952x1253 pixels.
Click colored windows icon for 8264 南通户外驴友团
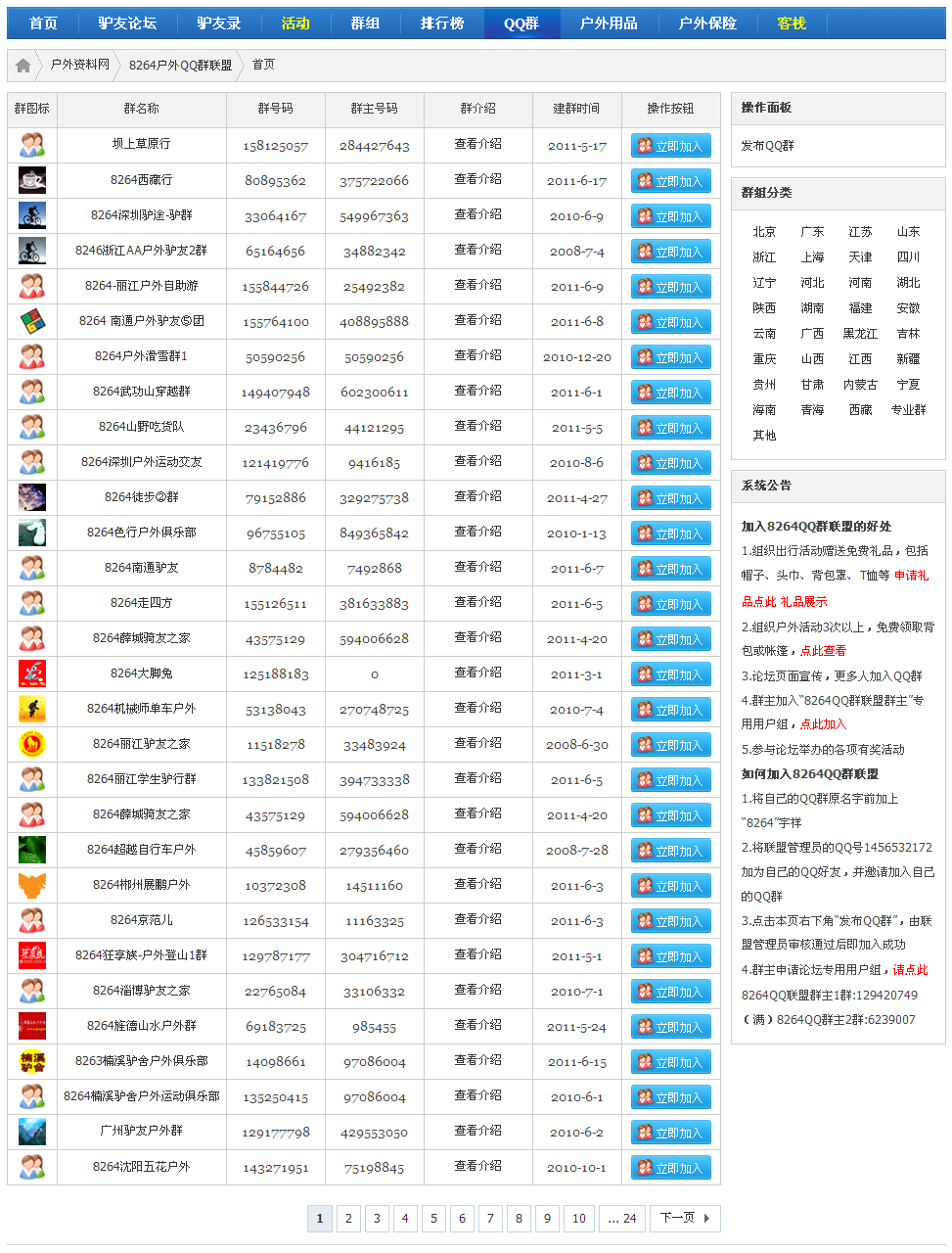(32, 321)
